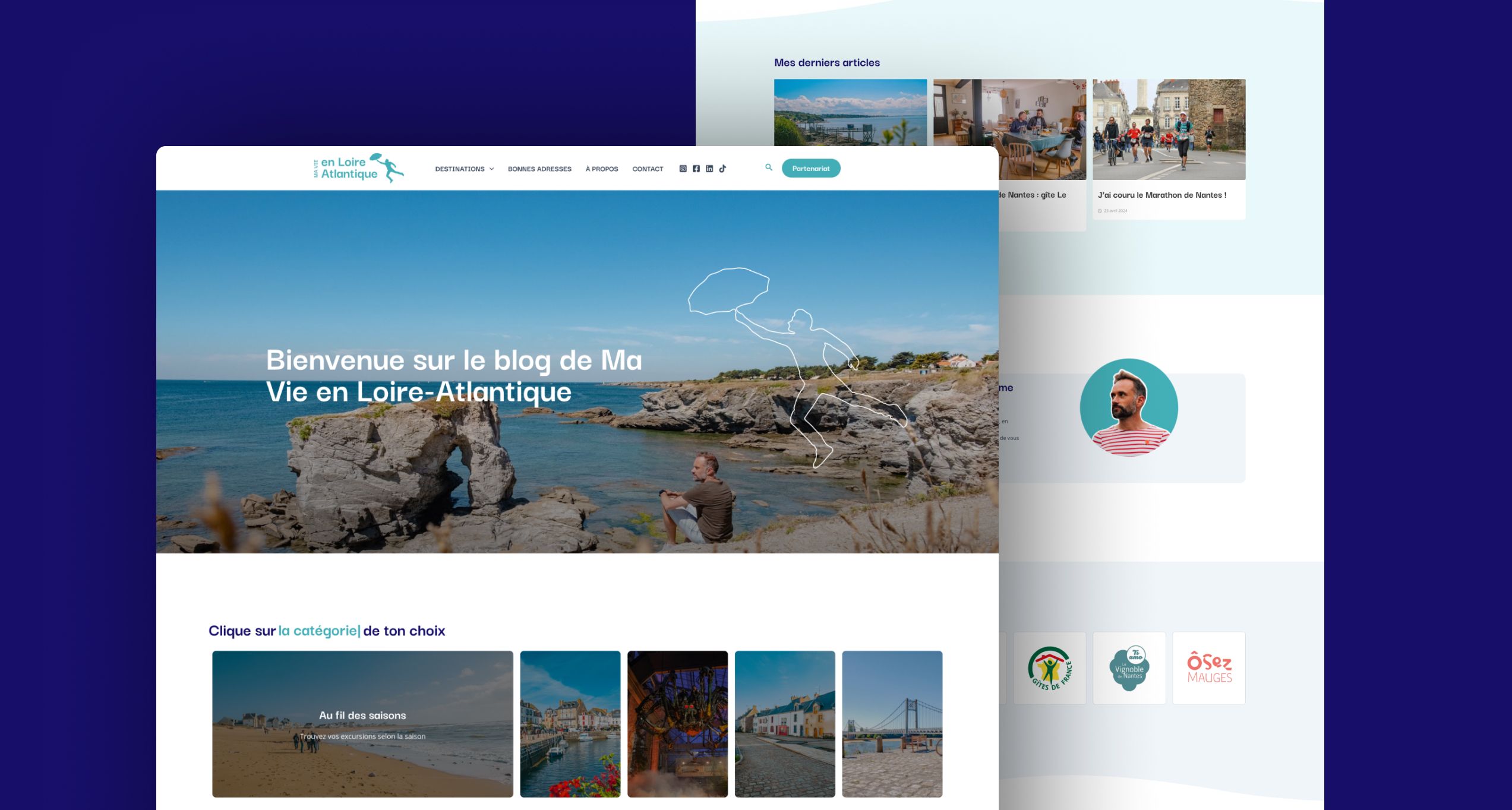
Task: Open the TikTok social icon
Action: pos(722,169)
